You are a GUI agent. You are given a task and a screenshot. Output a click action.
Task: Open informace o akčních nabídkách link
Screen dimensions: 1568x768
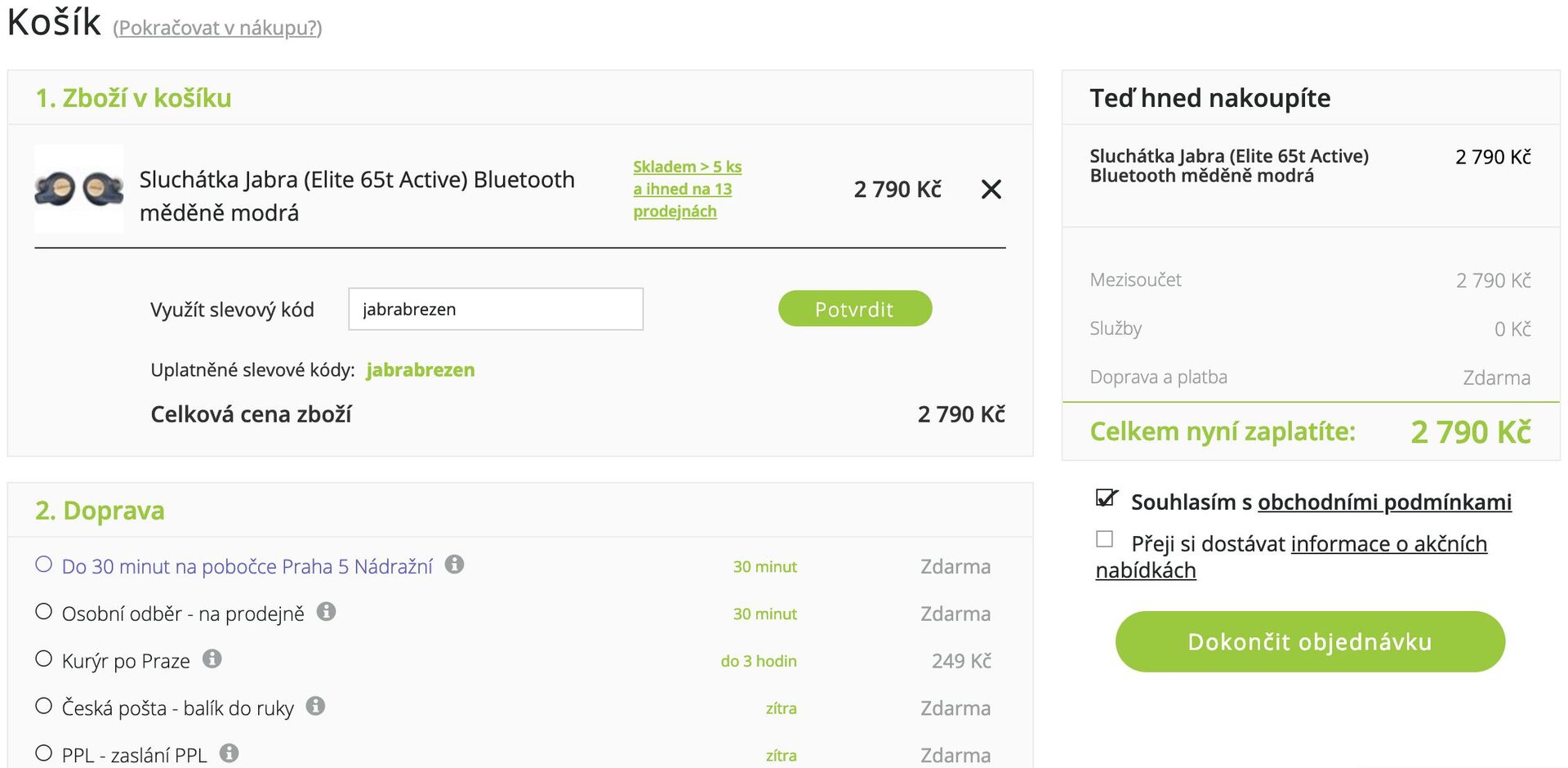1388,544
